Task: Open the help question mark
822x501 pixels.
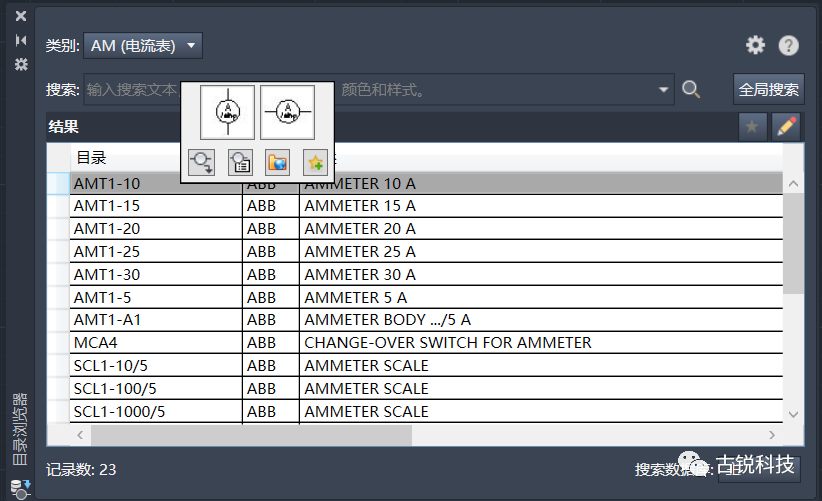Action: 788,46
